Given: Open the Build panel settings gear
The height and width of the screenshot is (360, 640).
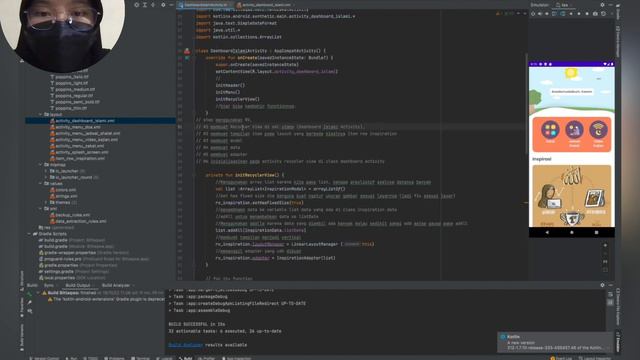Looking at the screenshot, I should coord(602,285).
